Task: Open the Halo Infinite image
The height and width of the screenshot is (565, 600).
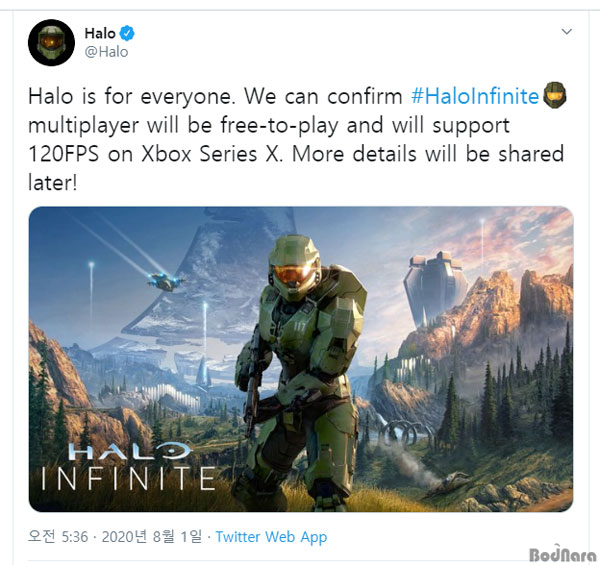Action: (301, 359)
